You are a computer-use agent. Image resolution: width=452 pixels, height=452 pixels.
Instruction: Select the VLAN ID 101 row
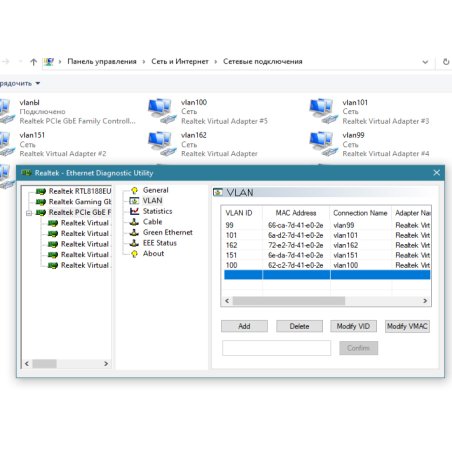(327, 235)
